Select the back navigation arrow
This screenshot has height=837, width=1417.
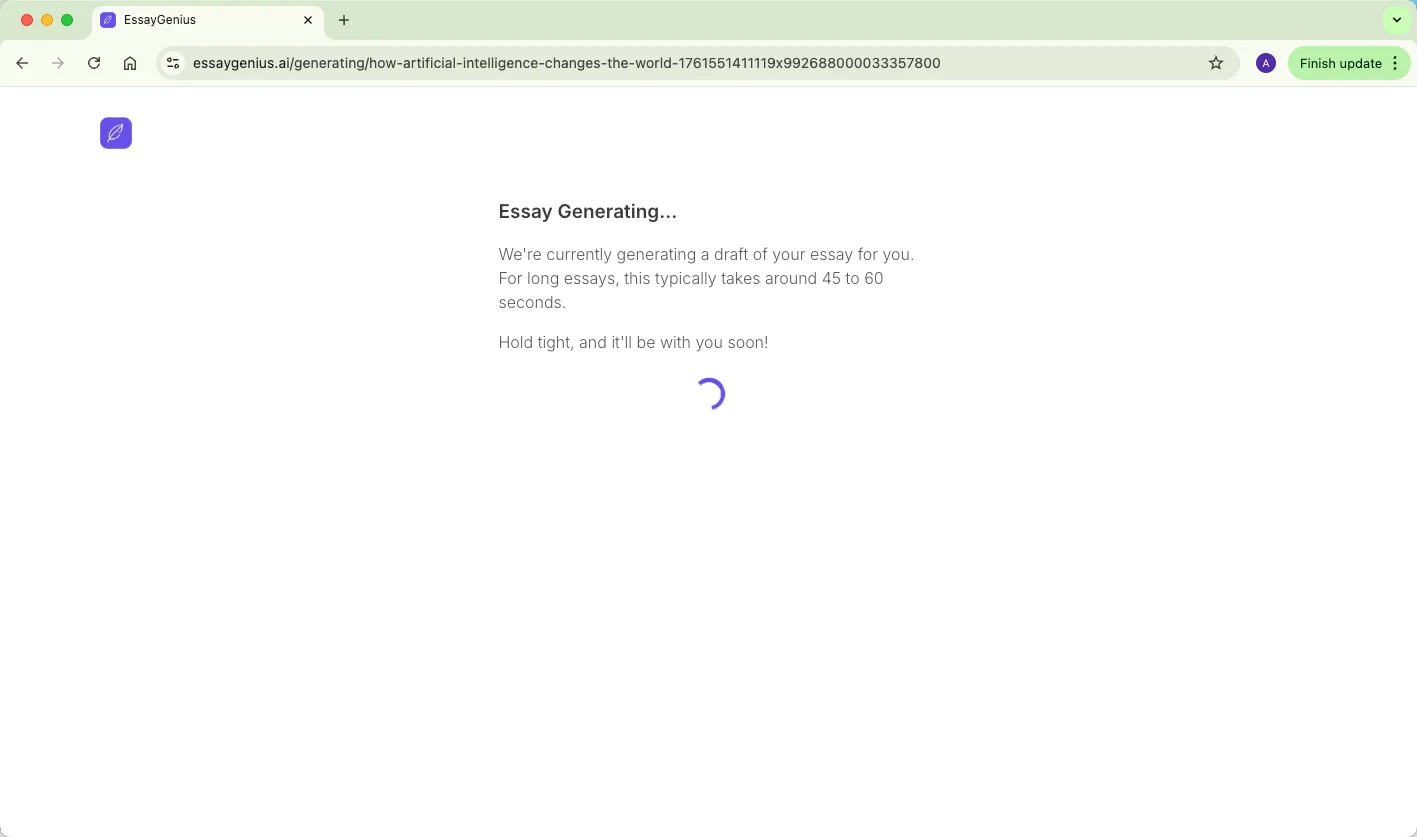22,63
